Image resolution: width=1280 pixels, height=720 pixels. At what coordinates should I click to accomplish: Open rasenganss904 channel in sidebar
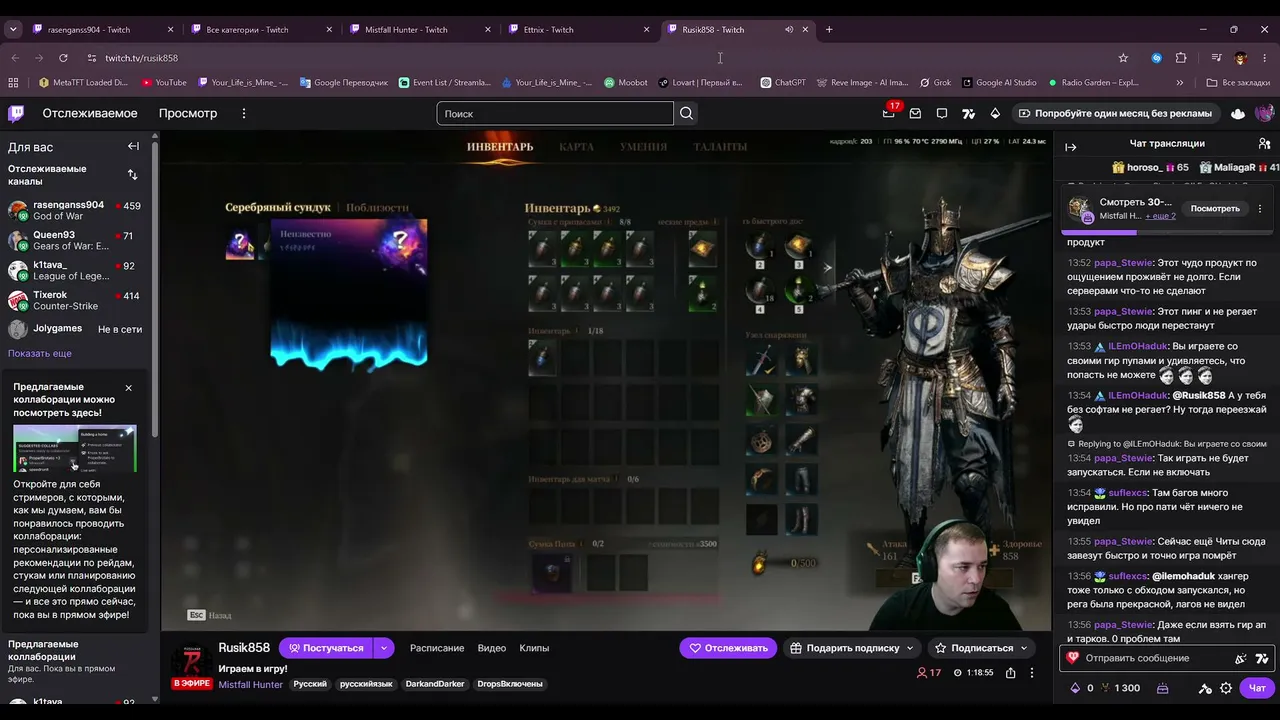[x=75, y=211]
